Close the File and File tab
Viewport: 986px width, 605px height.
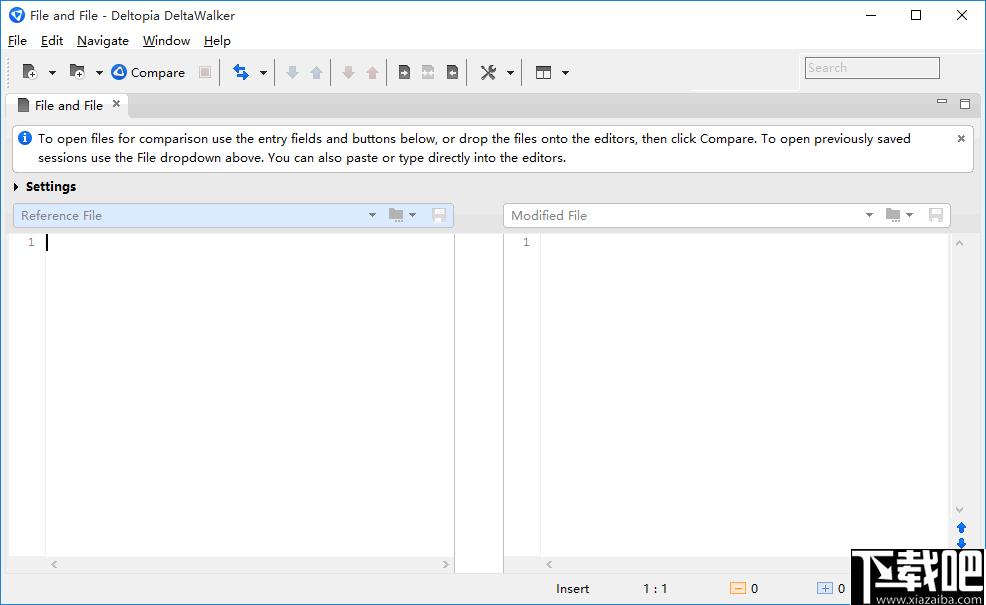click(116, 104)
